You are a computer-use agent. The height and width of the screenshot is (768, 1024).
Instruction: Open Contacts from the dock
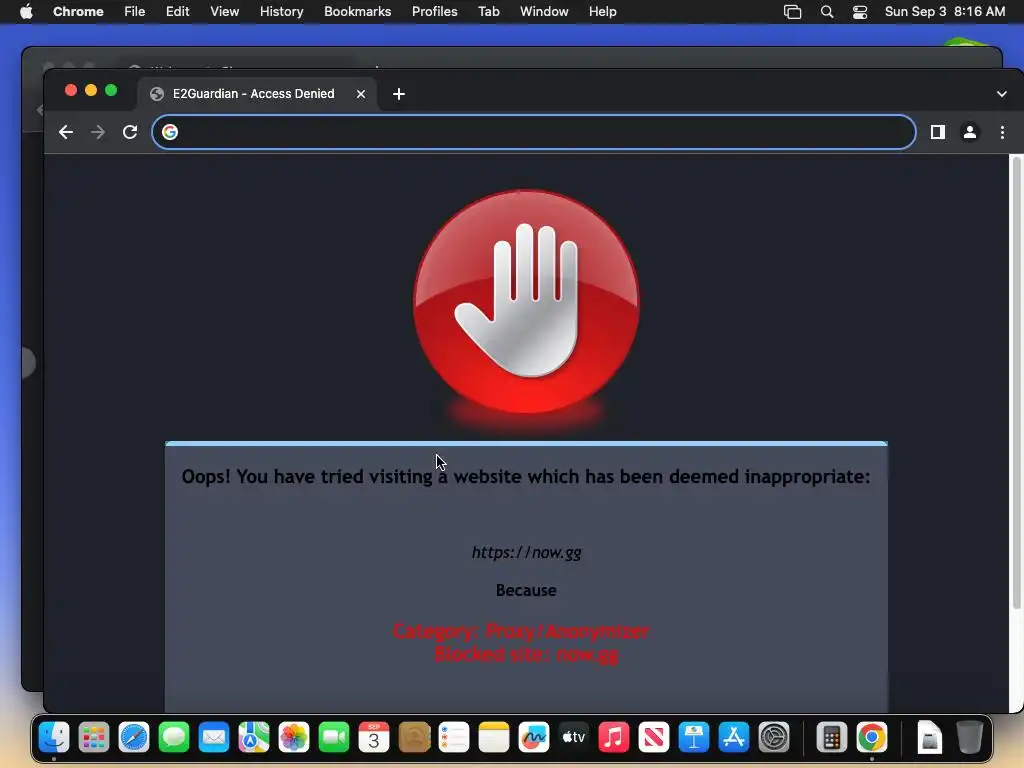414,738
